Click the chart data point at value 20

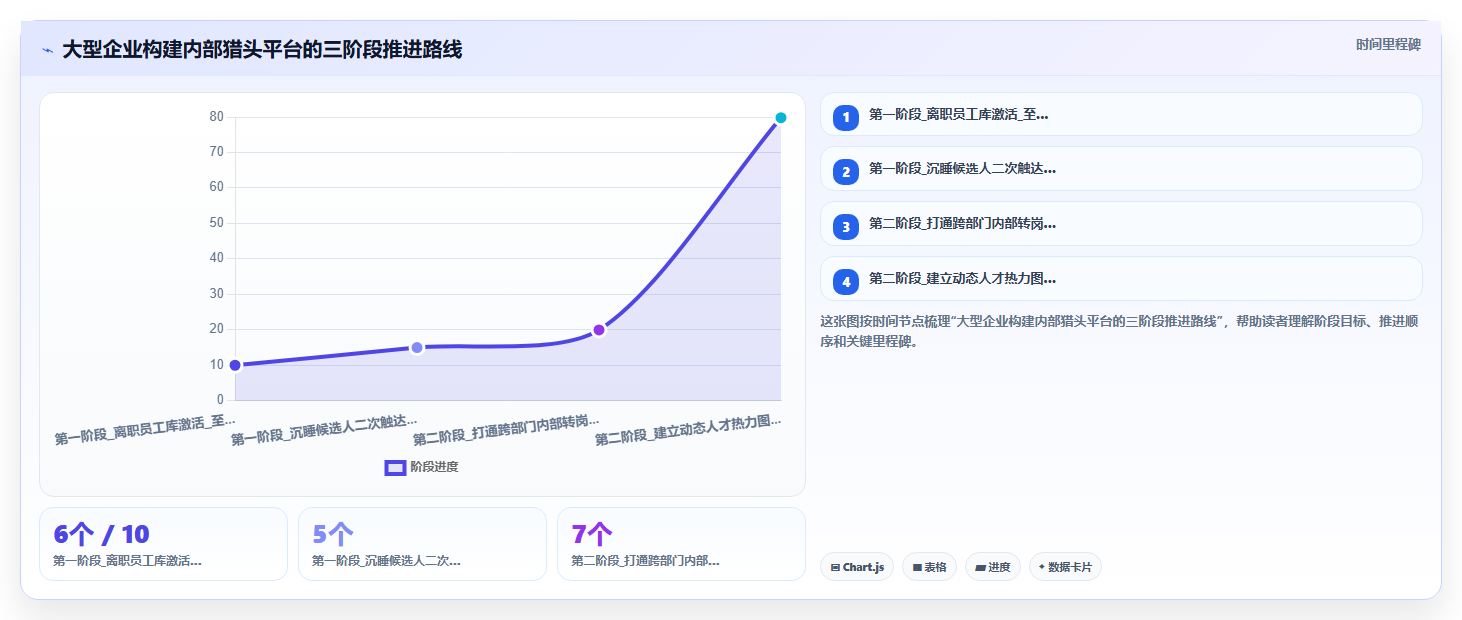[x=599, y=330]
